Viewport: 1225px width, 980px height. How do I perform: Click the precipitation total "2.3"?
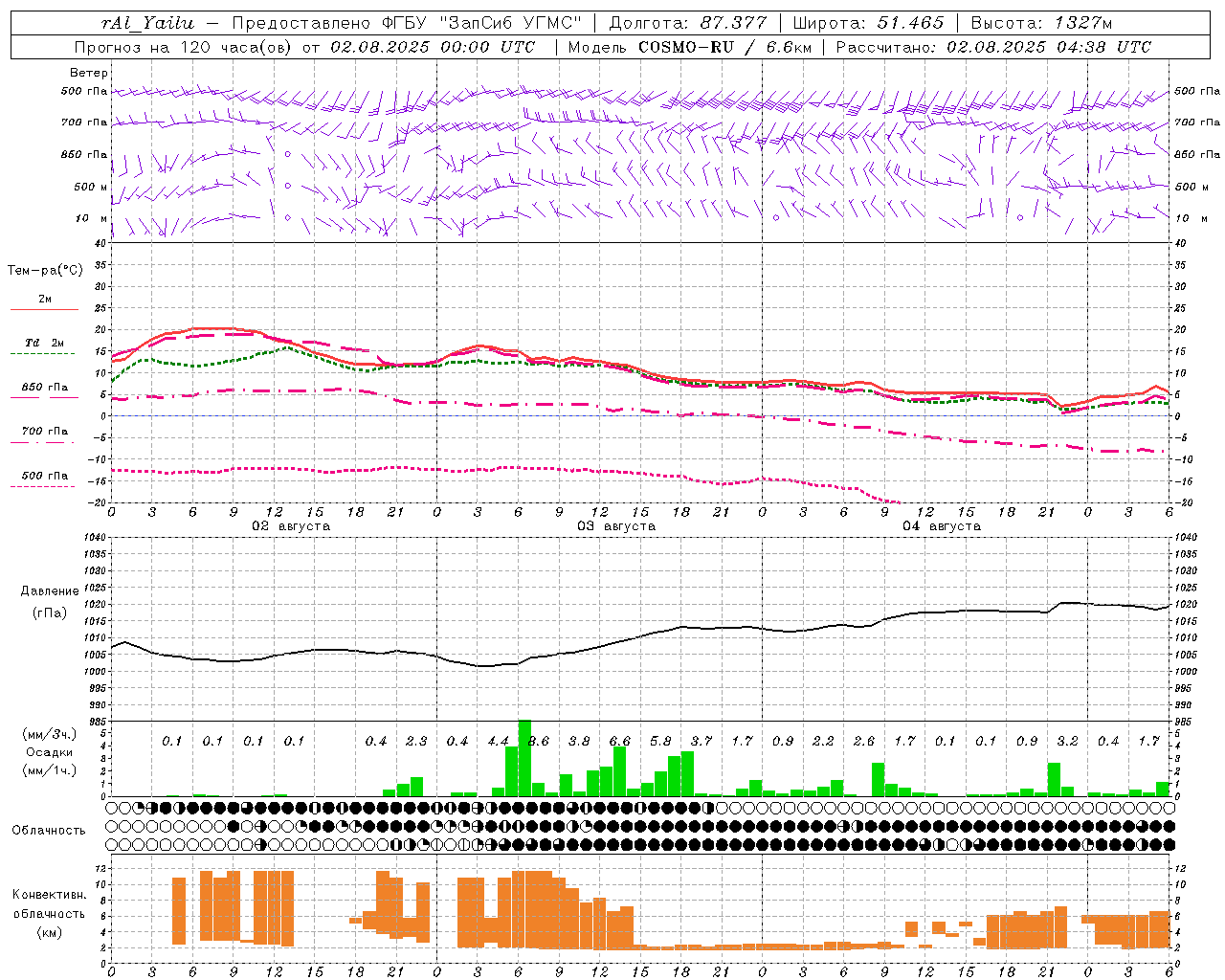point(416,742)
